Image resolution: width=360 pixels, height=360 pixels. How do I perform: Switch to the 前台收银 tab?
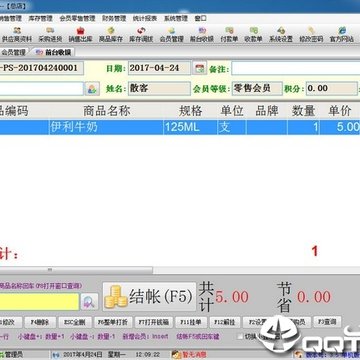(55, 52)
